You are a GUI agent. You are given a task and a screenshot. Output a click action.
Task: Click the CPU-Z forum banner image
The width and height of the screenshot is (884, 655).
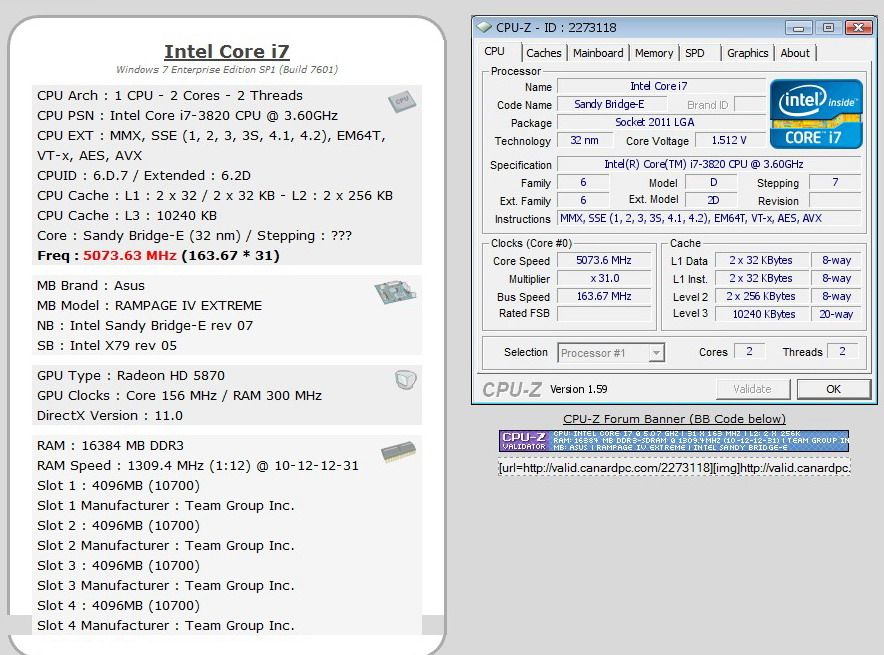pyautogui.click(x=673, y=441)
